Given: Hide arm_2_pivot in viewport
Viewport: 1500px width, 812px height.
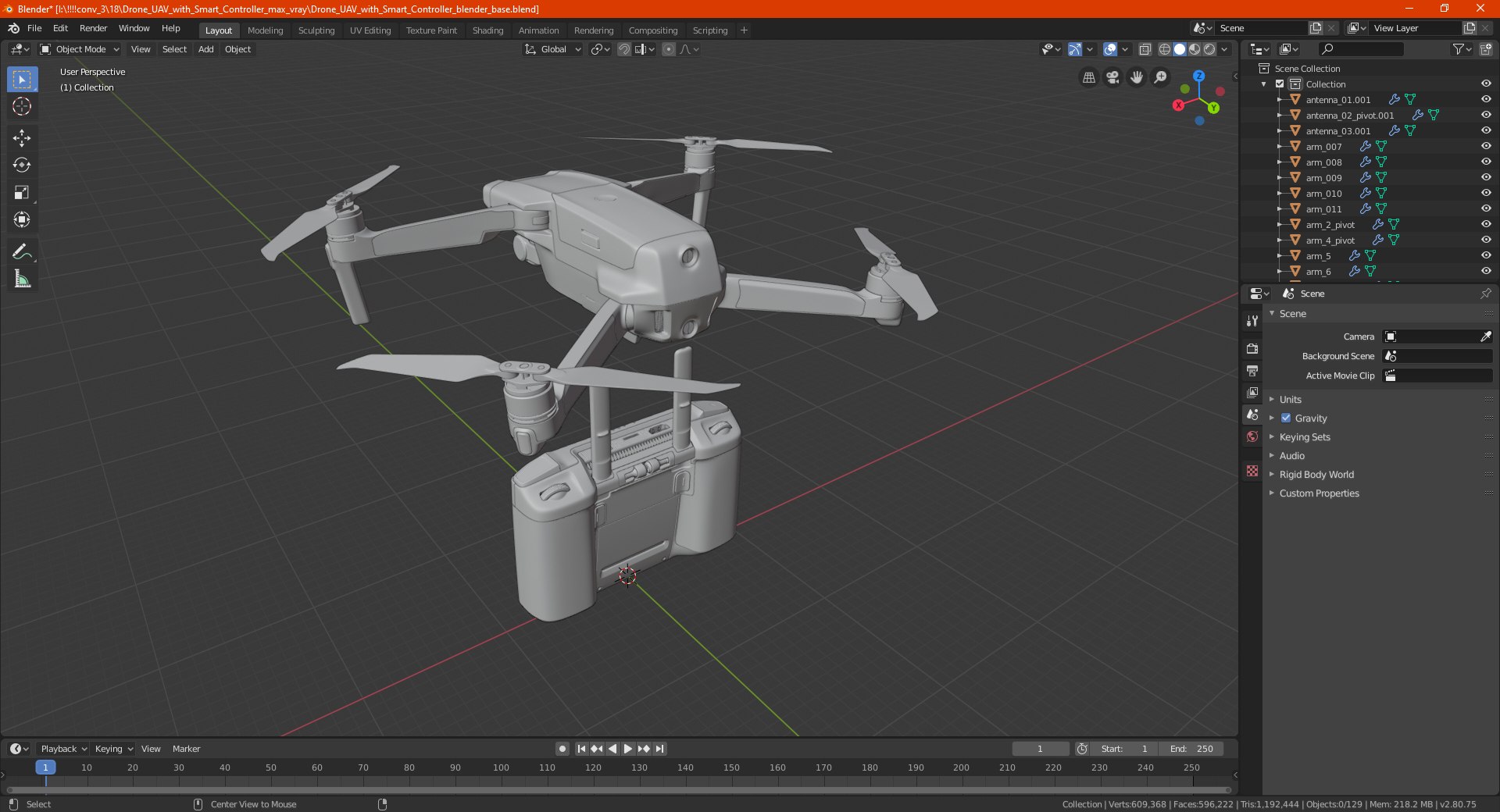Looking at the screenshot, I should 1486,224.
